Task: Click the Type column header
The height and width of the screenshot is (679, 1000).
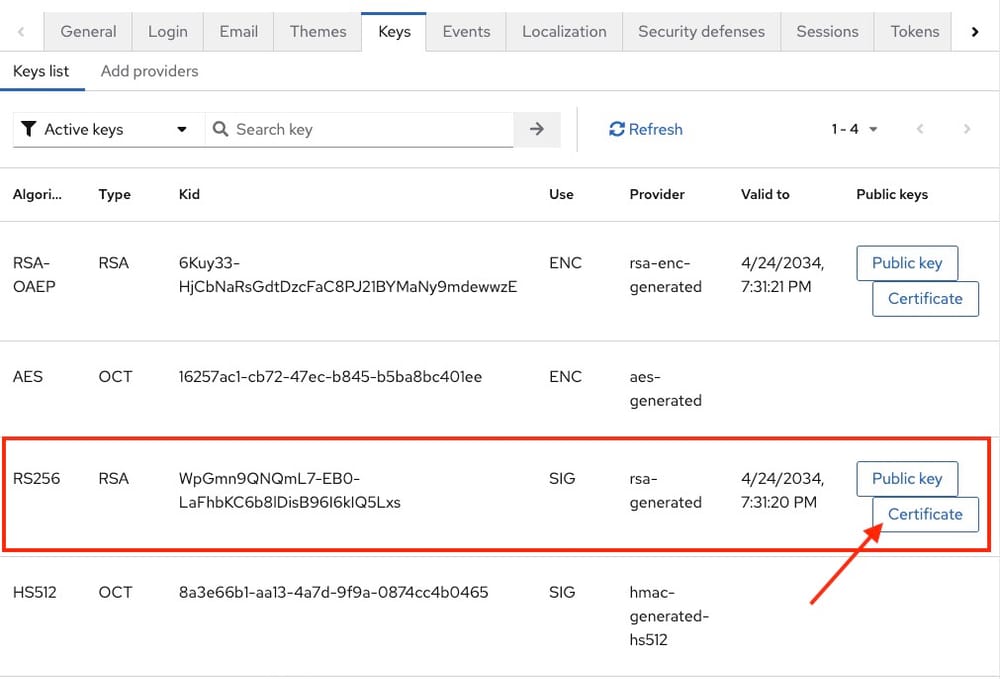Action: click(x=115, y=194)
